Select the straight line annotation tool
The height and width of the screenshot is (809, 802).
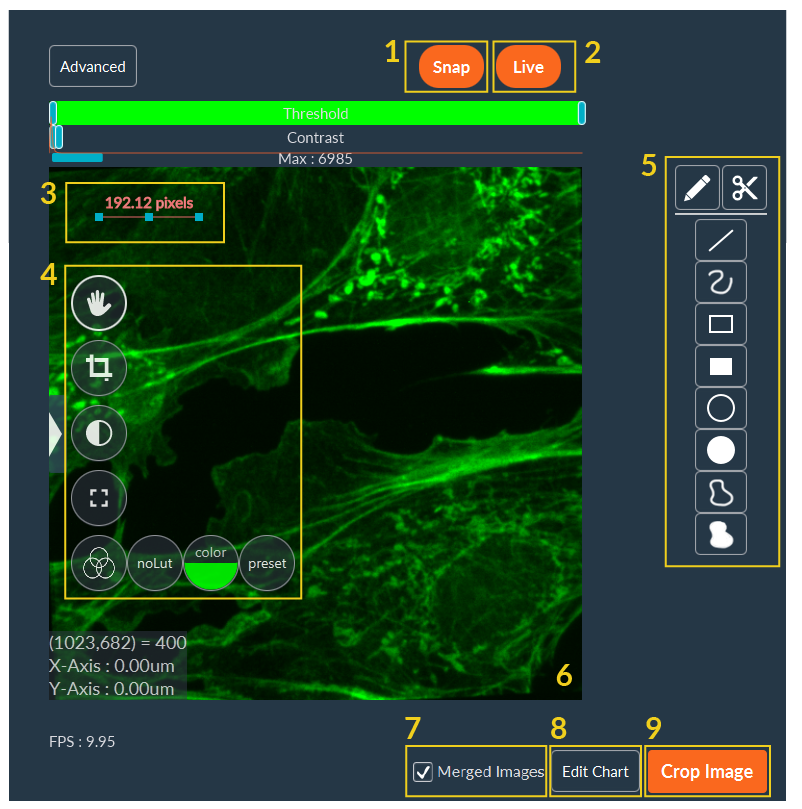720,239
